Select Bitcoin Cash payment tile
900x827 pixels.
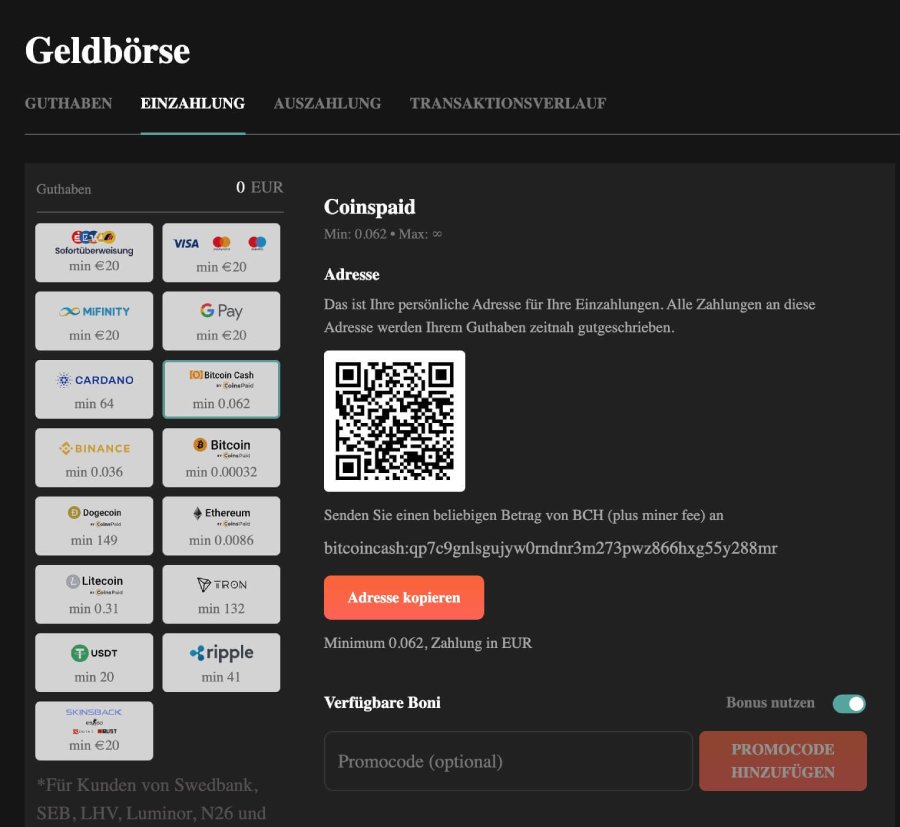221,389
